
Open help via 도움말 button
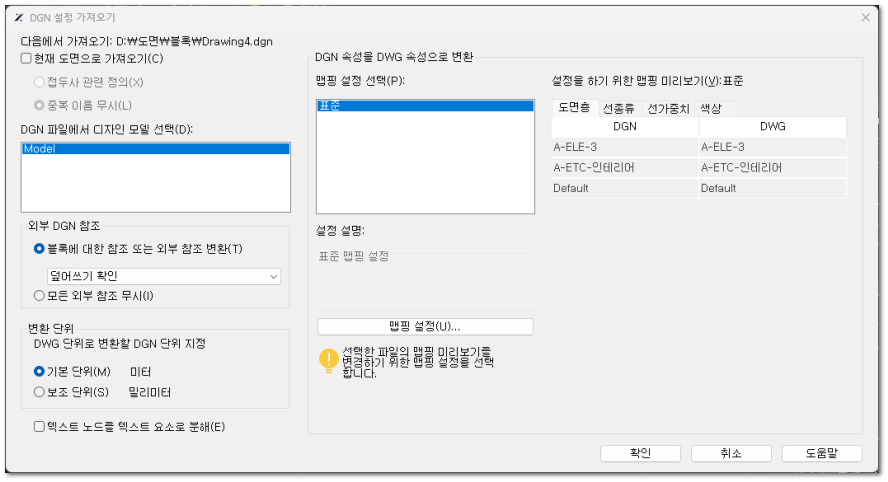click(x=822, y=453)
